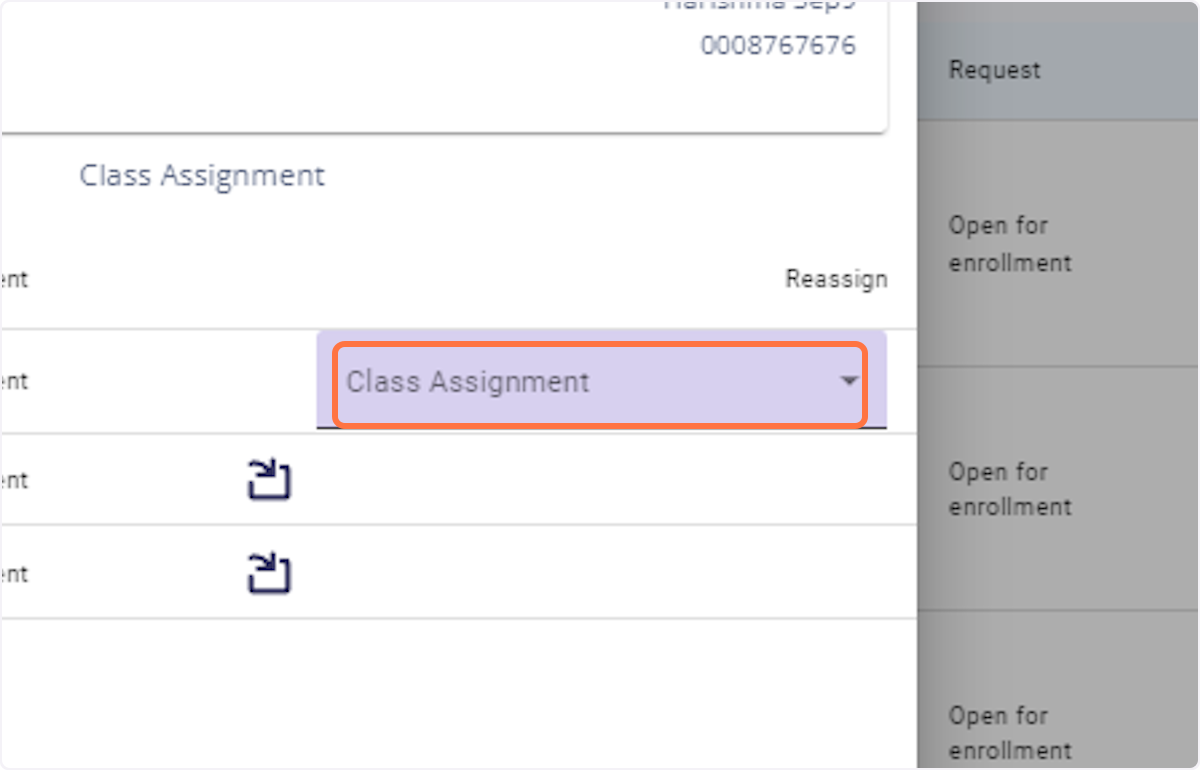1200x770 pixels.
Task: Click the row containing the Class Assignment dropdown
Action: (450, 381)
